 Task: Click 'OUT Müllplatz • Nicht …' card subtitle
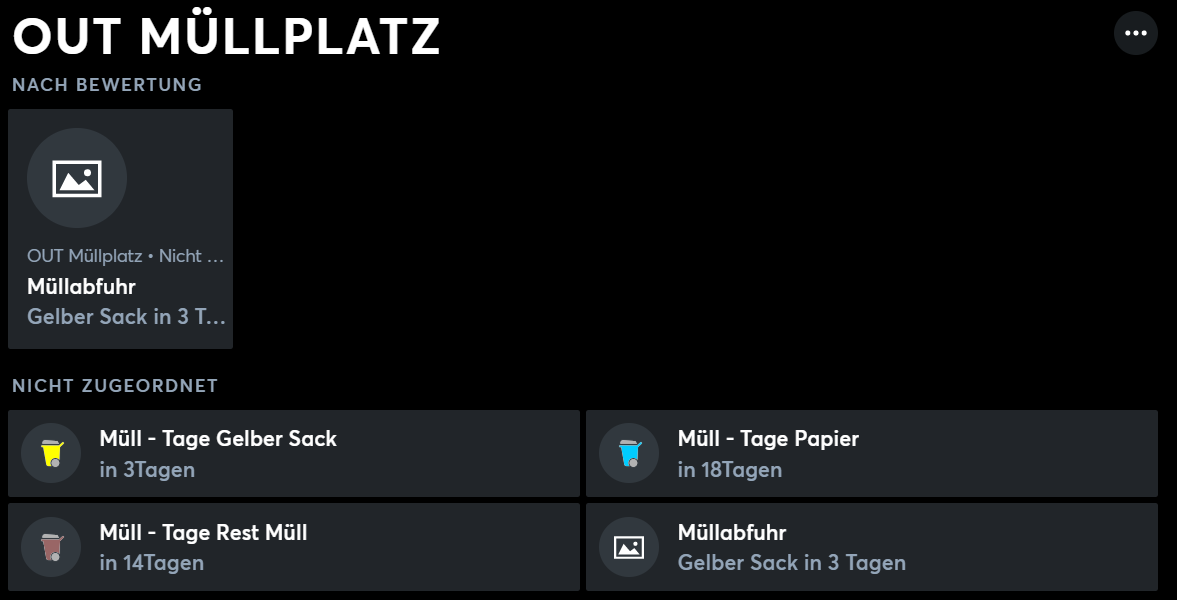point(125,256)
